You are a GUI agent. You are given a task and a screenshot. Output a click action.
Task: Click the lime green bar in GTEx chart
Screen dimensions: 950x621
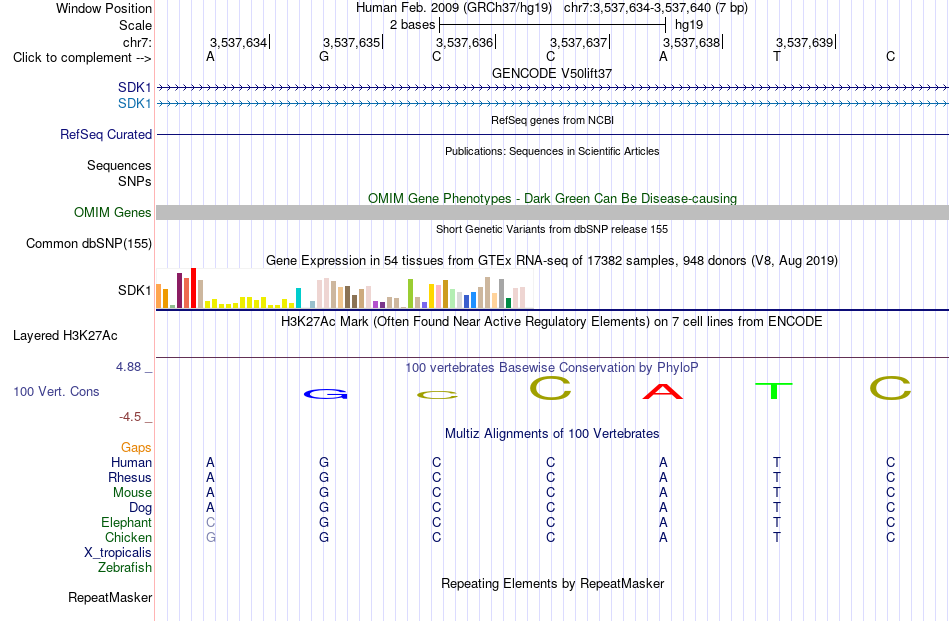coord(410,294)
